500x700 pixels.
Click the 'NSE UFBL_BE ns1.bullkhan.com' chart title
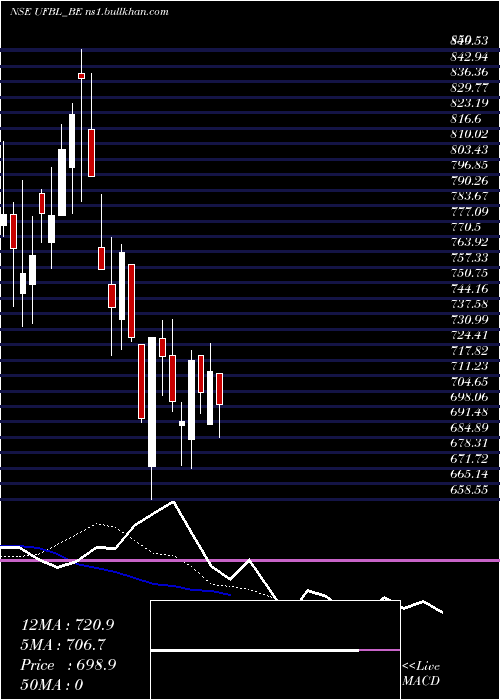[x=89, y=12]
